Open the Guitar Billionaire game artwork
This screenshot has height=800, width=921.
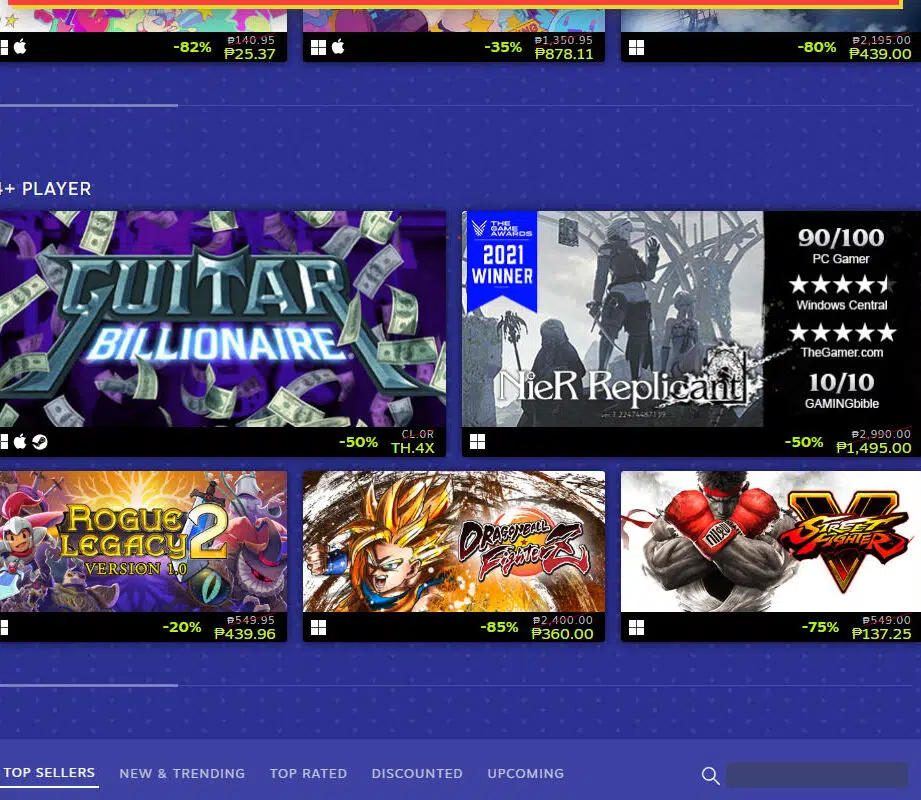click(223, 319)
